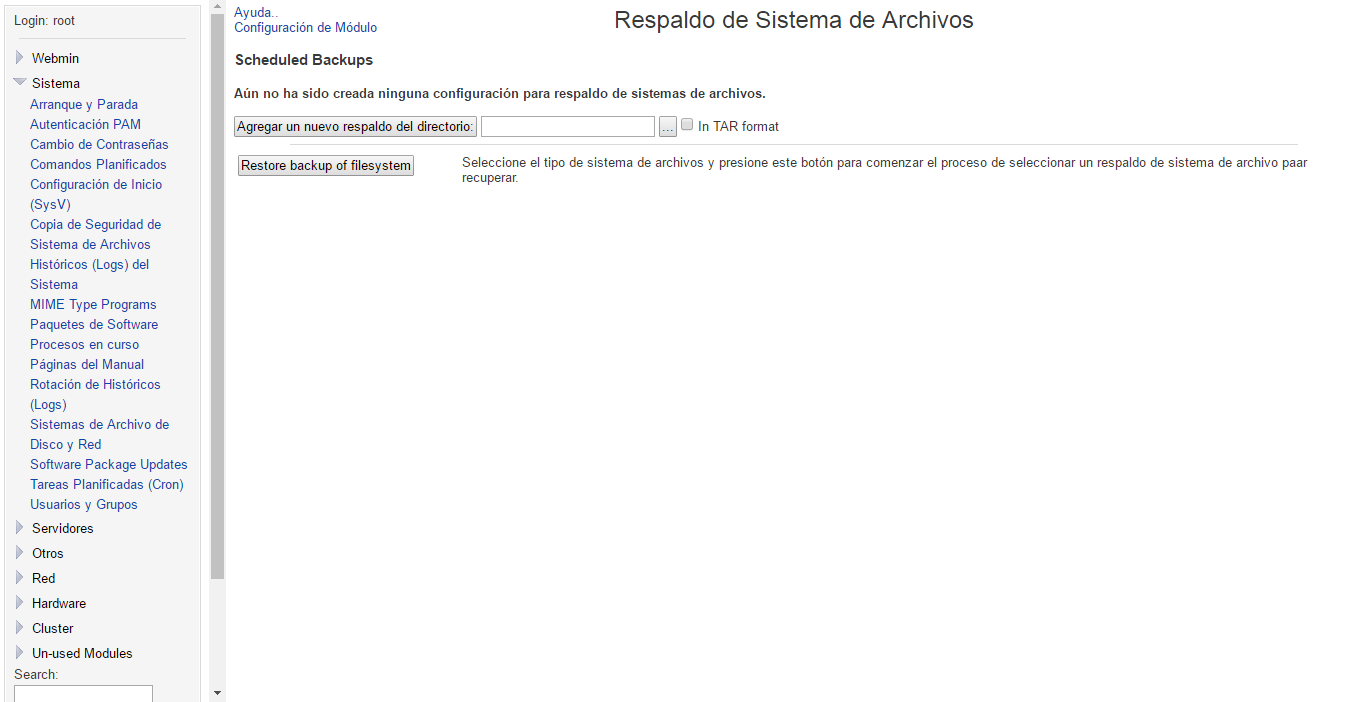
Task: Focus the backup directory text field
Action: pyautogui.click(x=567, y=127)
